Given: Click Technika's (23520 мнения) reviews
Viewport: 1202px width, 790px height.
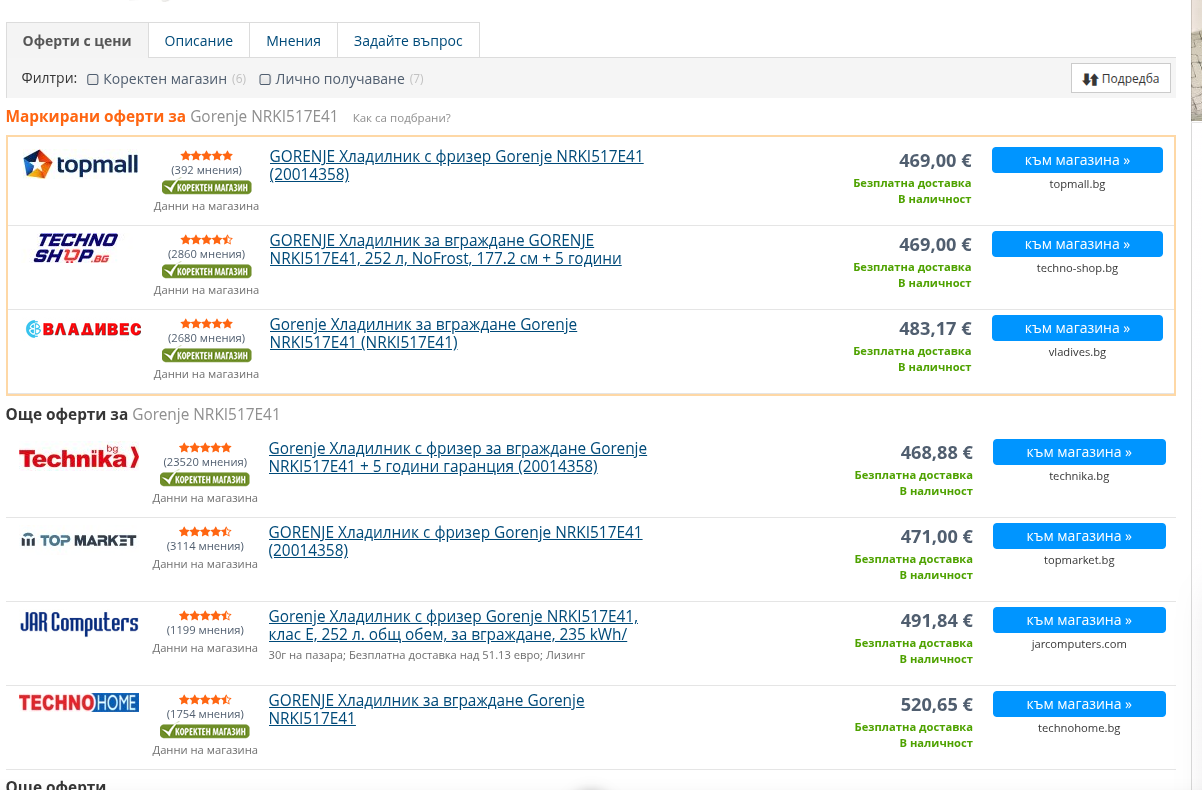Looking at the screenshot, I should [x=205, y=462].
